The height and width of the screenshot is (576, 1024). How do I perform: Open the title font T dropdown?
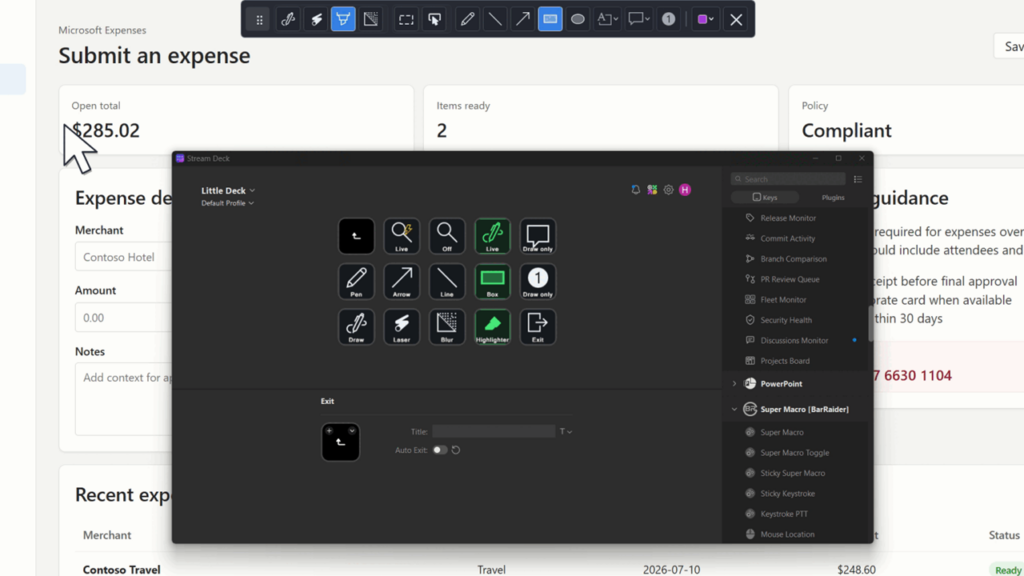pos(566,431)
